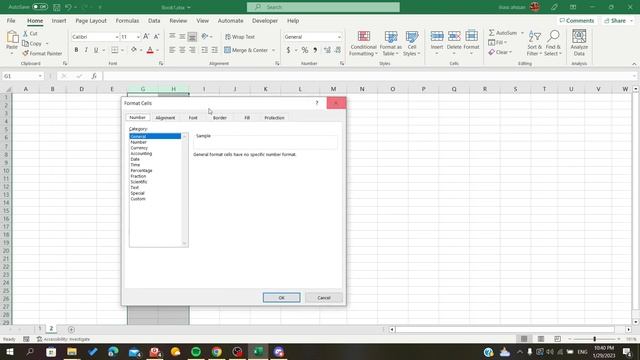Viewport: 640px width, 360px height.
Task: Switch to Font tab in Format Cells
Action: click(x=193, y=118)
